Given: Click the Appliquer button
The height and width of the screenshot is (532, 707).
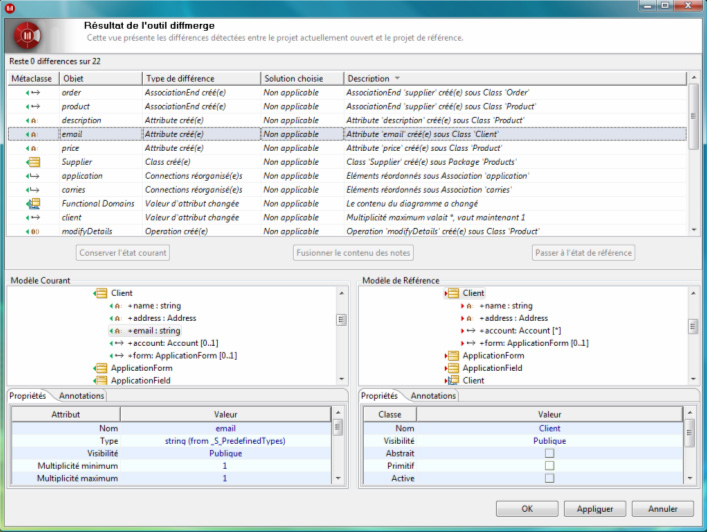Looking at the screenshot, I should coord(595,509).
